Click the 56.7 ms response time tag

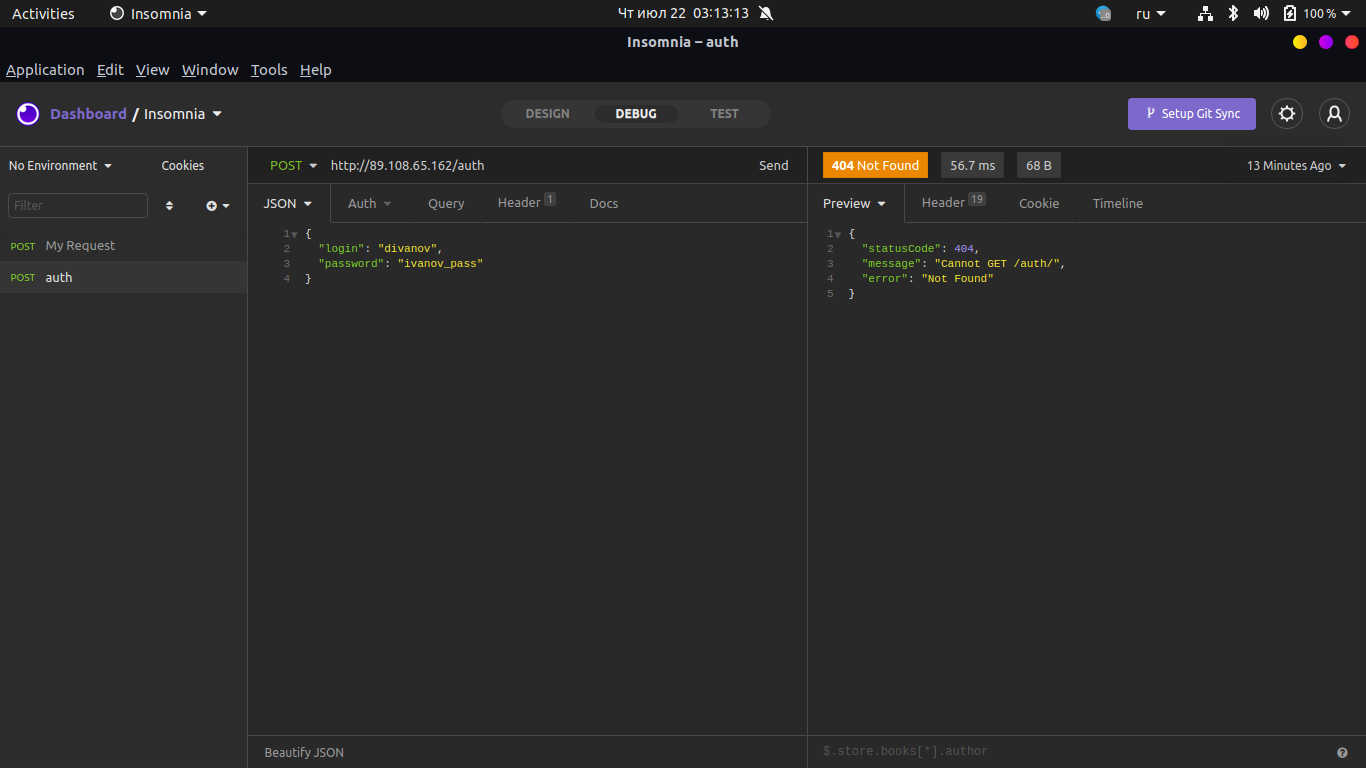973,166
